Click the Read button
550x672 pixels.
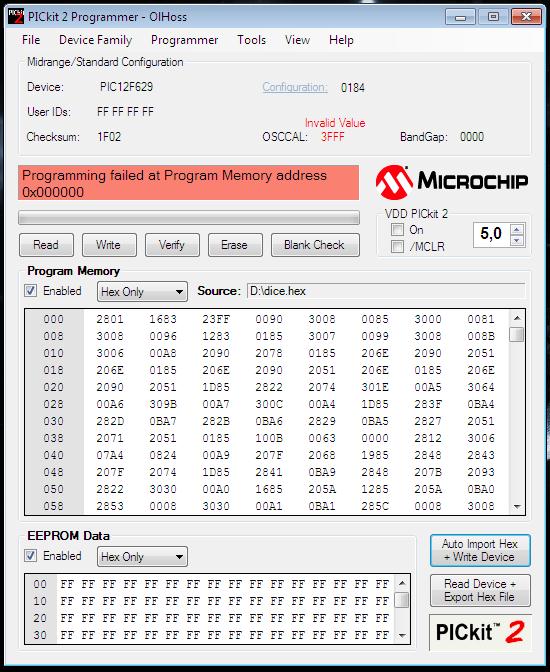(46, 245)
